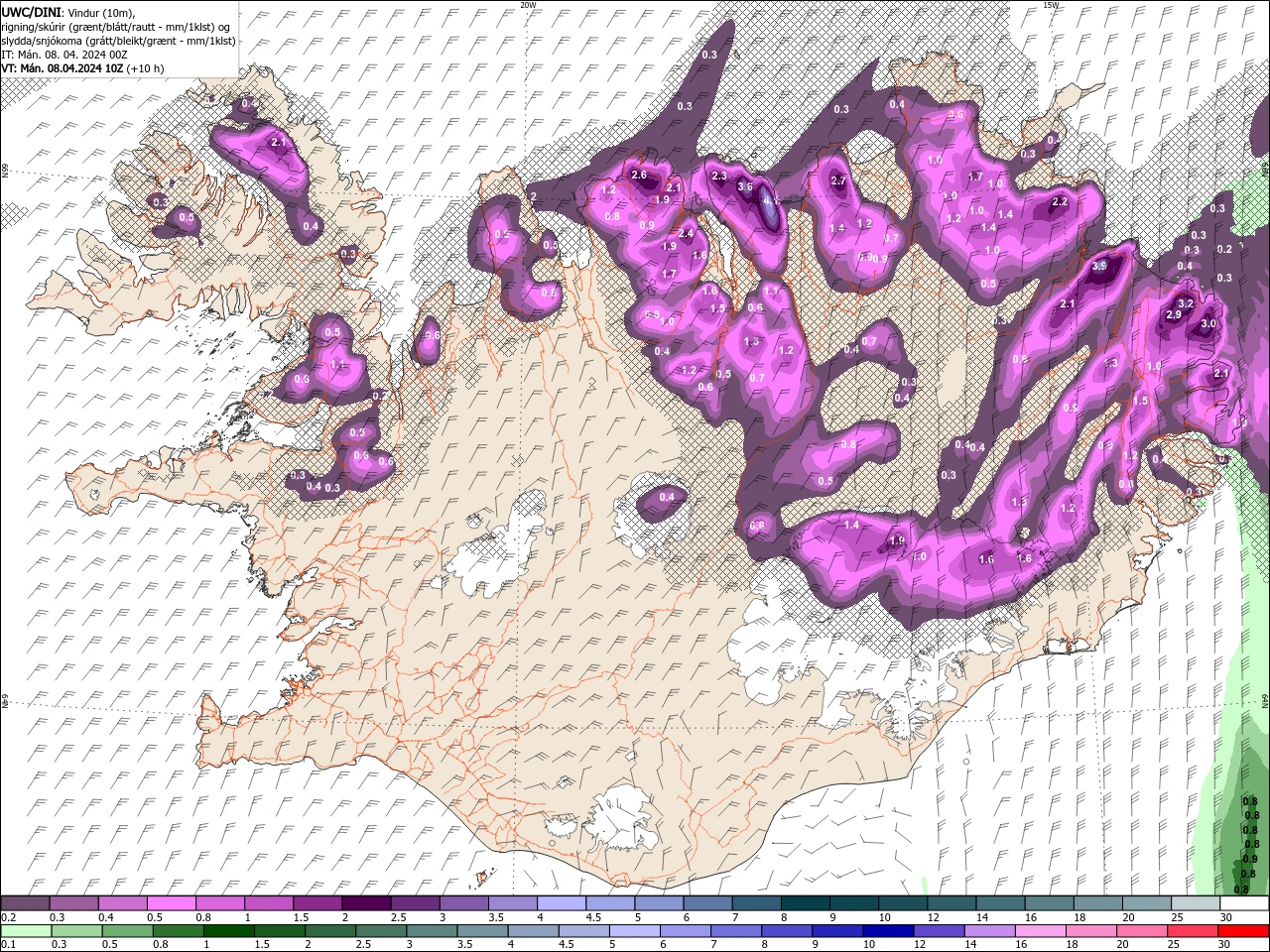Click the 3.0 snowfall value in the east
Viewport: 1270px width, 952px height.
point(1208,323)
